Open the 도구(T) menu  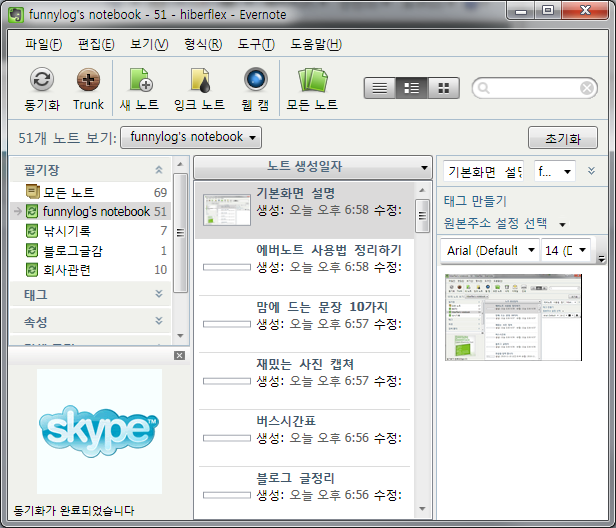tap(256, 44)
